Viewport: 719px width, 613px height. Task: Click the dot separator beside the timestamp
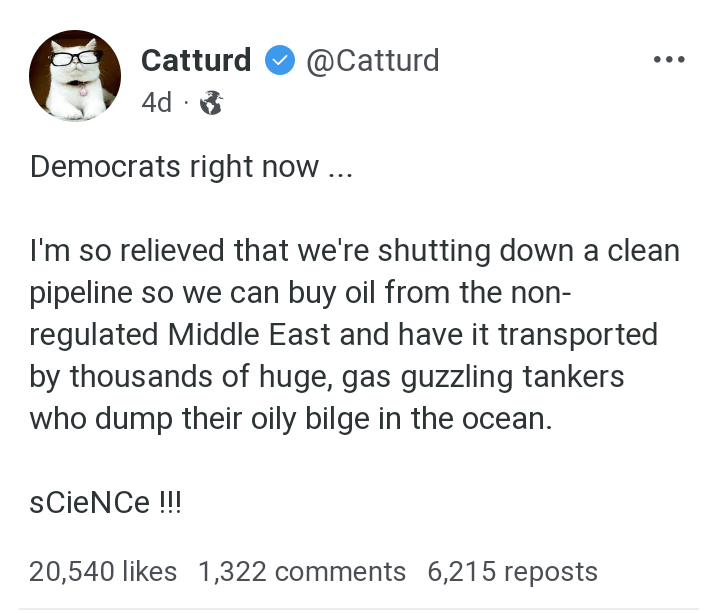(186, 102)
